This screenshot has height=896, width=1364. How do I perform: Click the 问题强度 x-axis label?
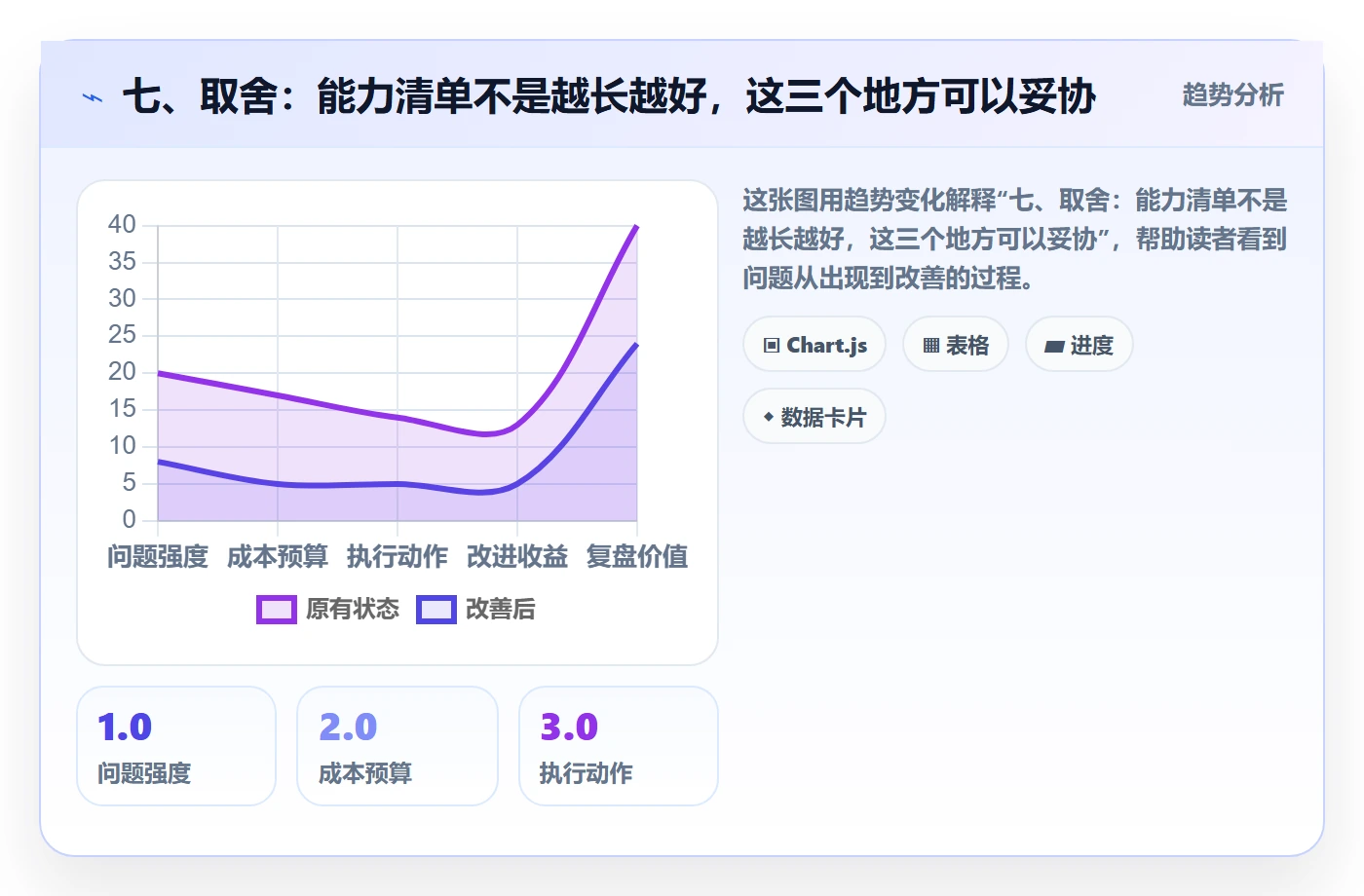(158, 556)
